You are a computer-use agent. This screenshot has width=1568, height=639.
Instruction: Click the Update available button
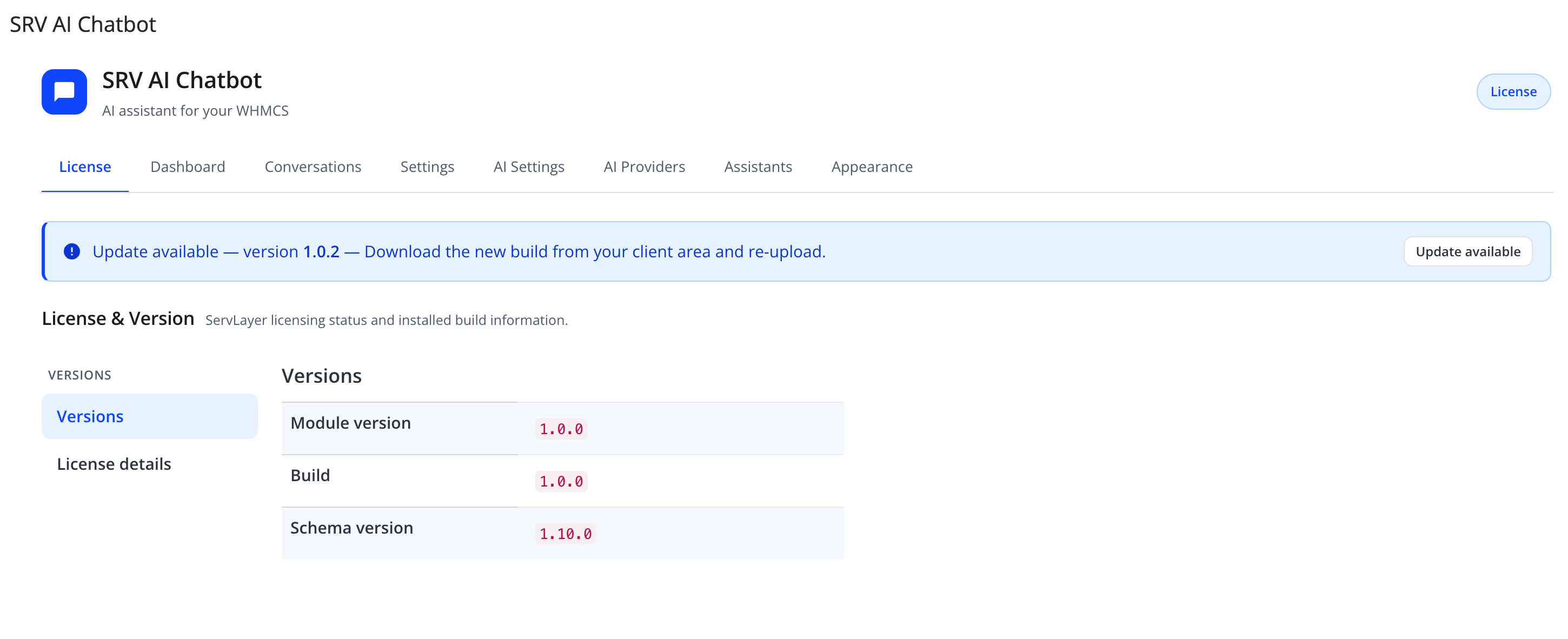coord(1467,251)
